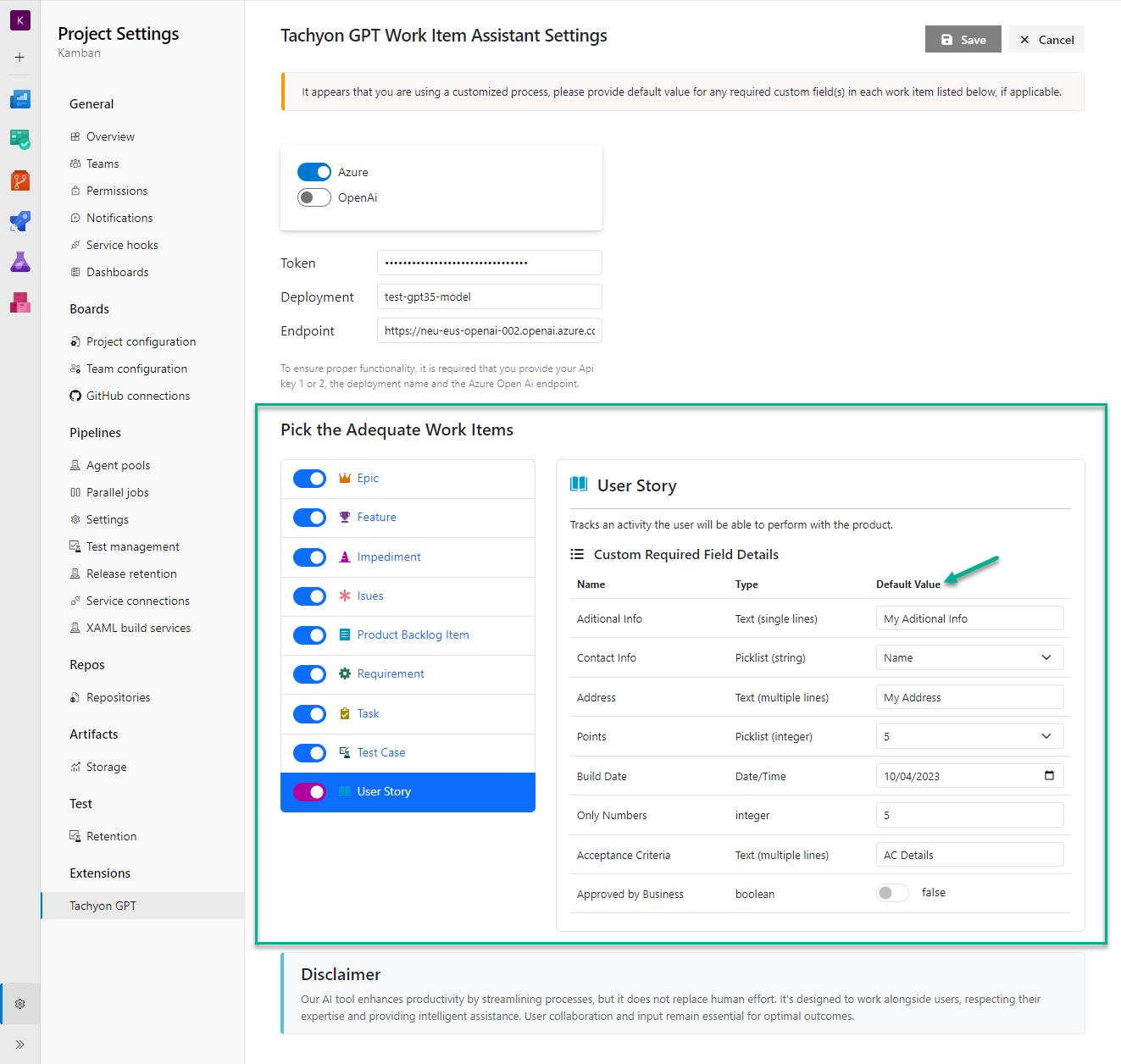This screenshot has height=1064, width=1121.
Task: Disable the Task work item toggle
Action: [309, 713]
